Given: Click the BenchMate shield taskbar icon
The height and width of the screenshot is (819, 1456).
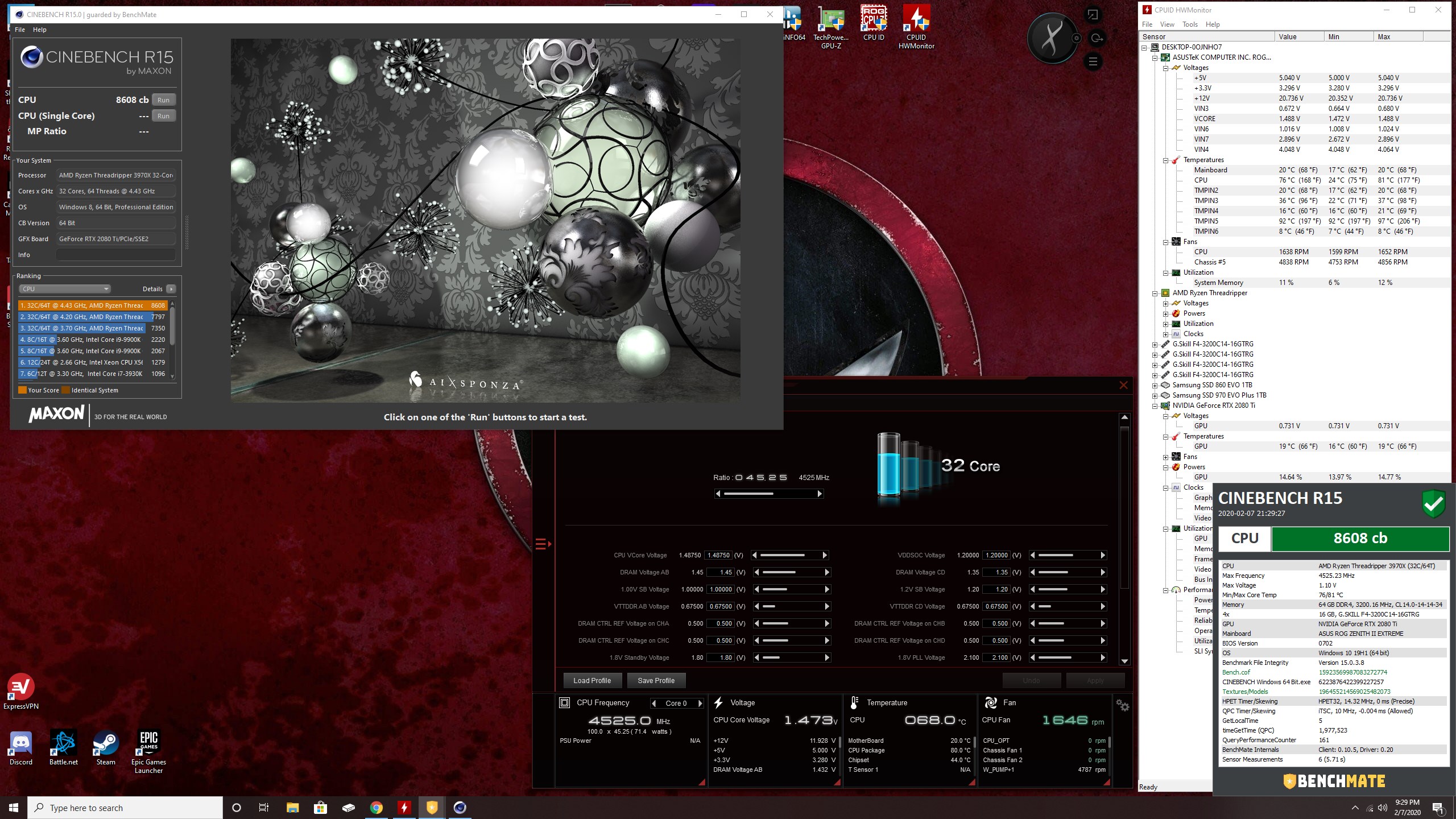Looking at the screenshot, I should click(432, 808).
